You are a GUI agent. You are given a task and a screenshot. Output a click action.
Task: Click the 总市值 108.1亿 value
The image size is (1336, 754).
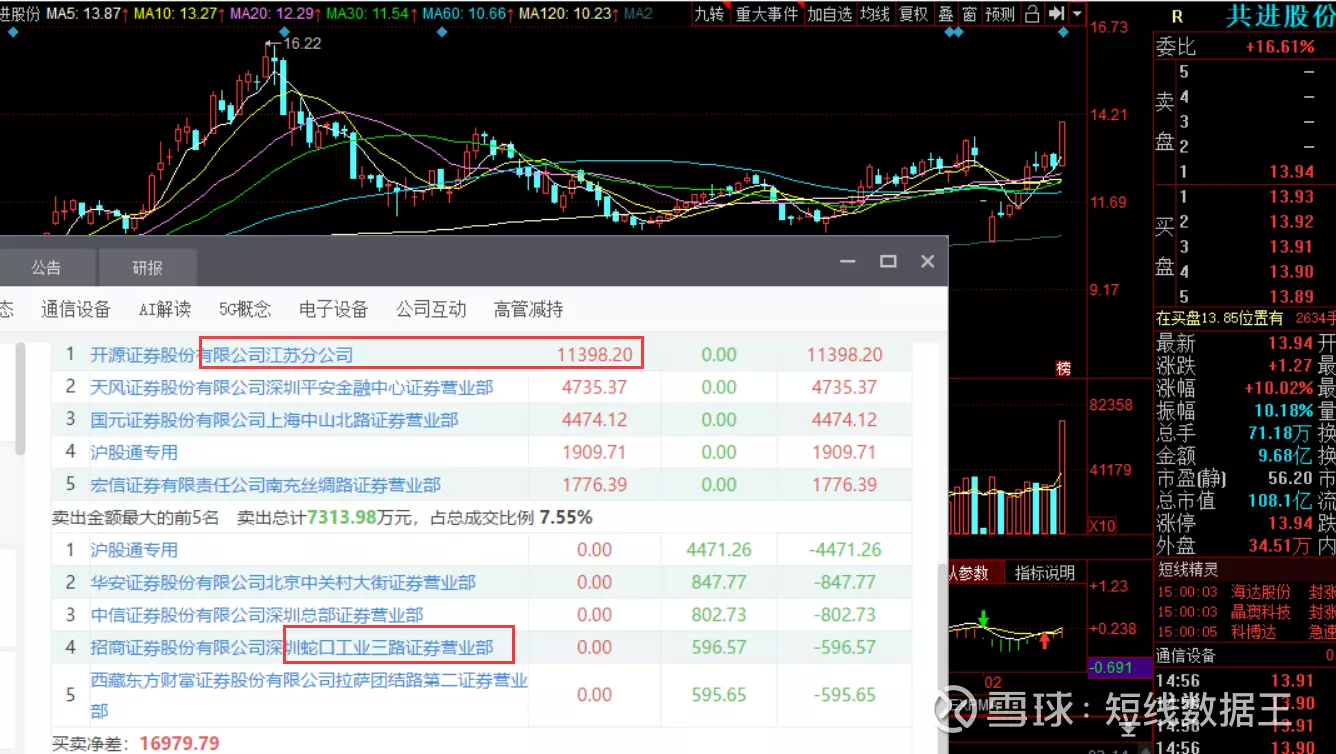1280,501
